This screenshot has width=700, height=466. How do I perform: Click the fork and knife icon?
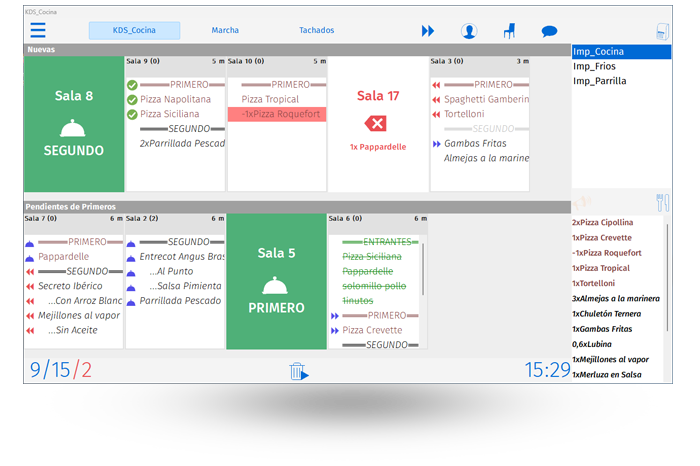[662, 203]
